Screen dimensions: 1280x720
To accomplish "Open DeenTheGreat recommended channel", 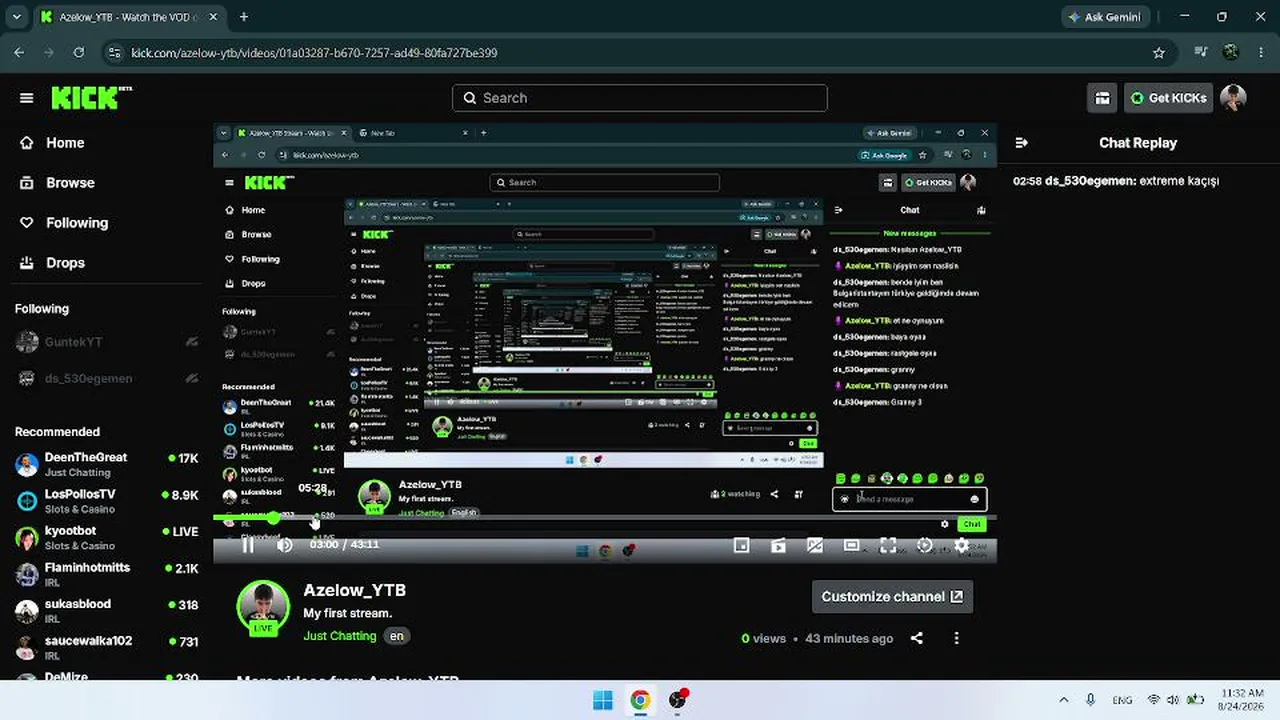I will [106, 465].
